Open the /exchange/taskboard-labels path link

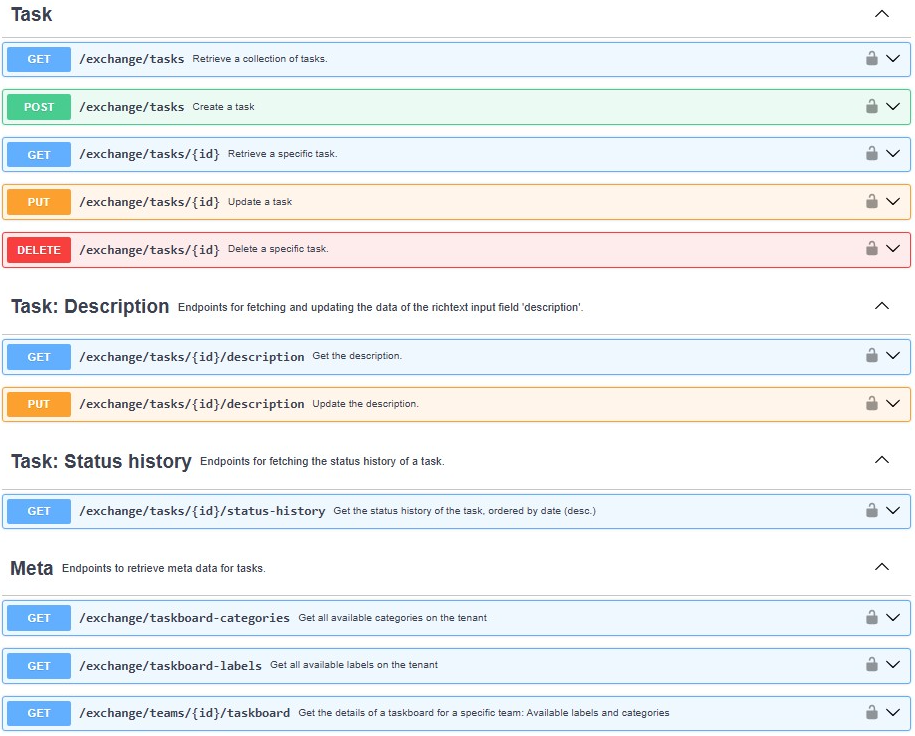pos(170,665)
